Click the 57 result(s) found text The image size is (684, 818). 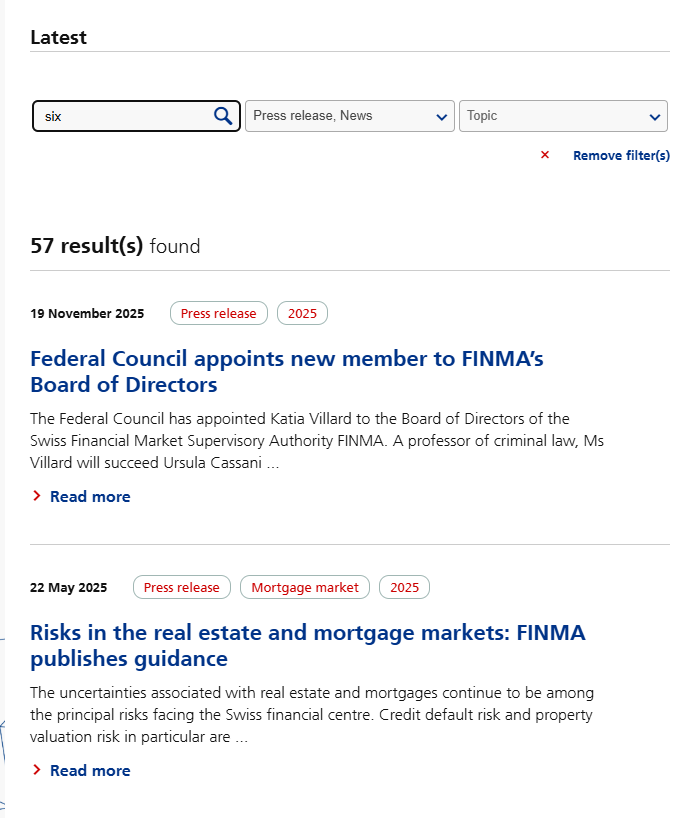tap(115, 246)
